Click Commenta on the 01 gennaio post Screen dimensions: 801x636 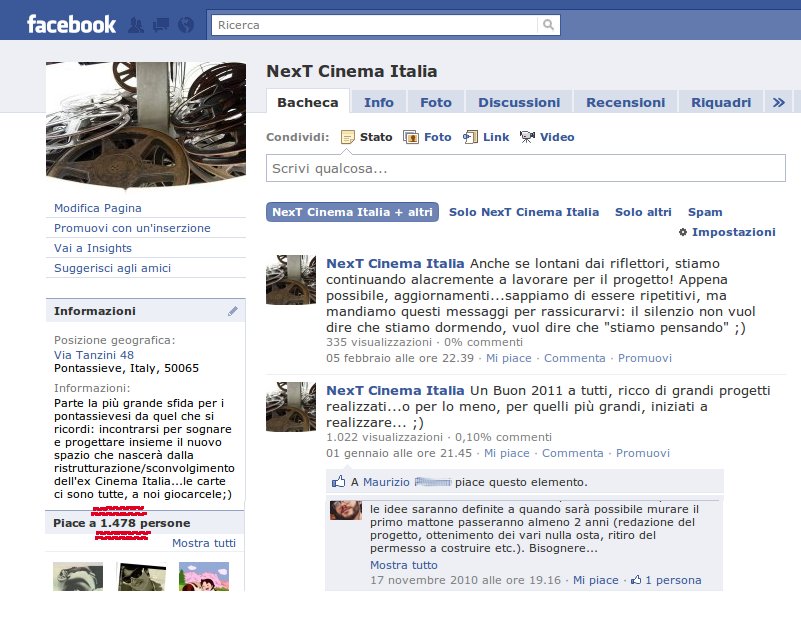(573, 453)
